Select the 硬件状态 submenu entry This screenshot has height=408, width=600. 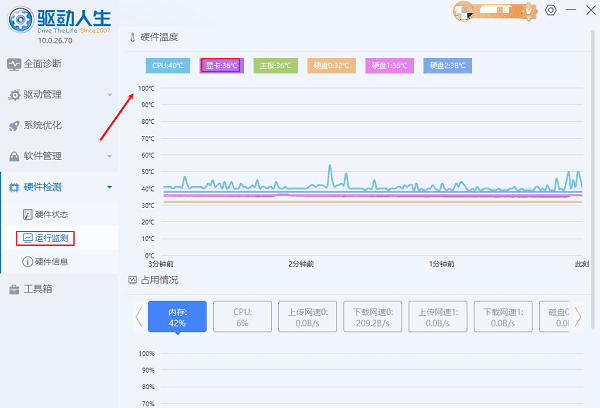59,214
